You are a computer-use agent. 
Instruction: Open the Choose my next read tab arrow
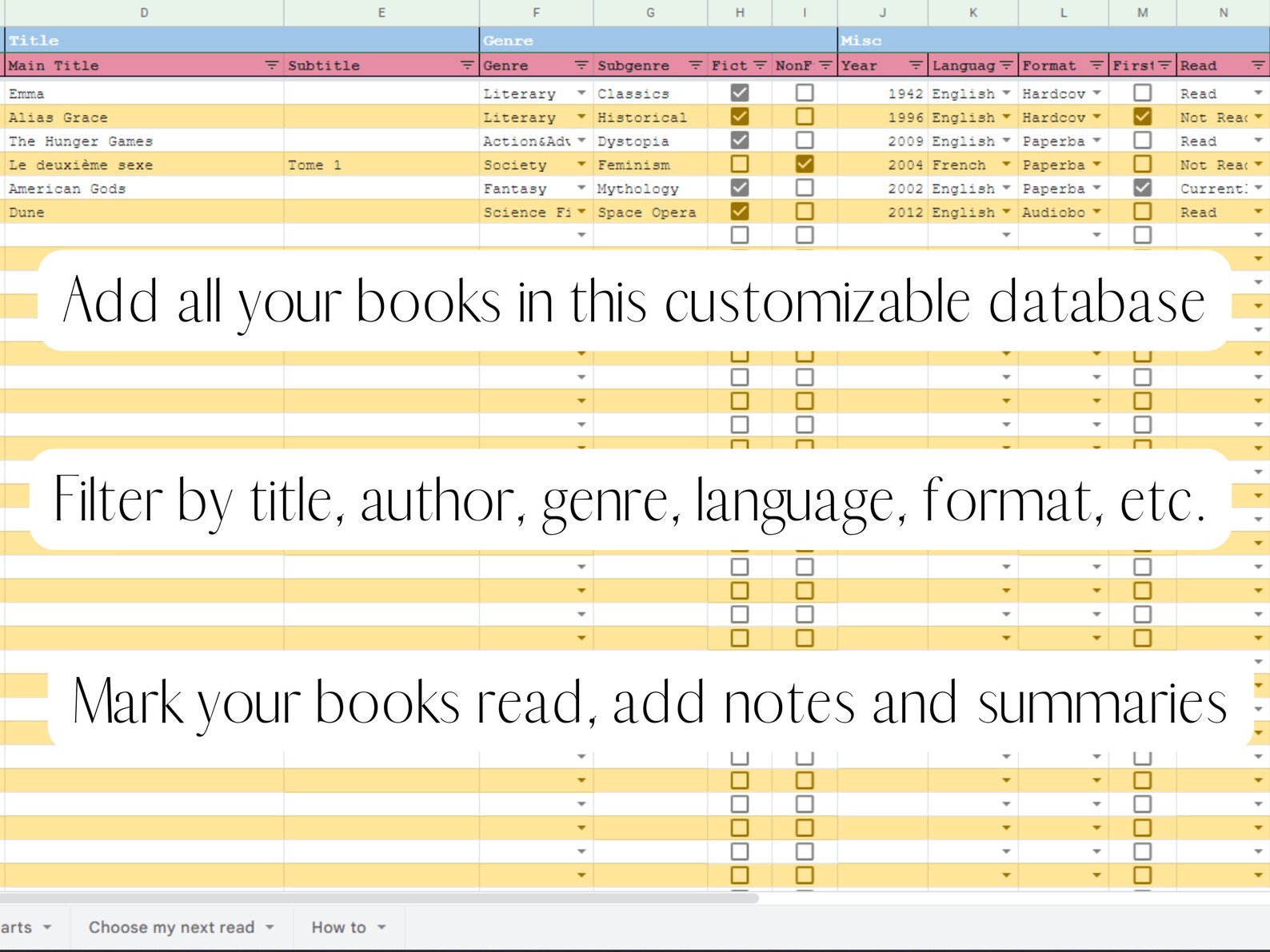(x=270, y=927)
